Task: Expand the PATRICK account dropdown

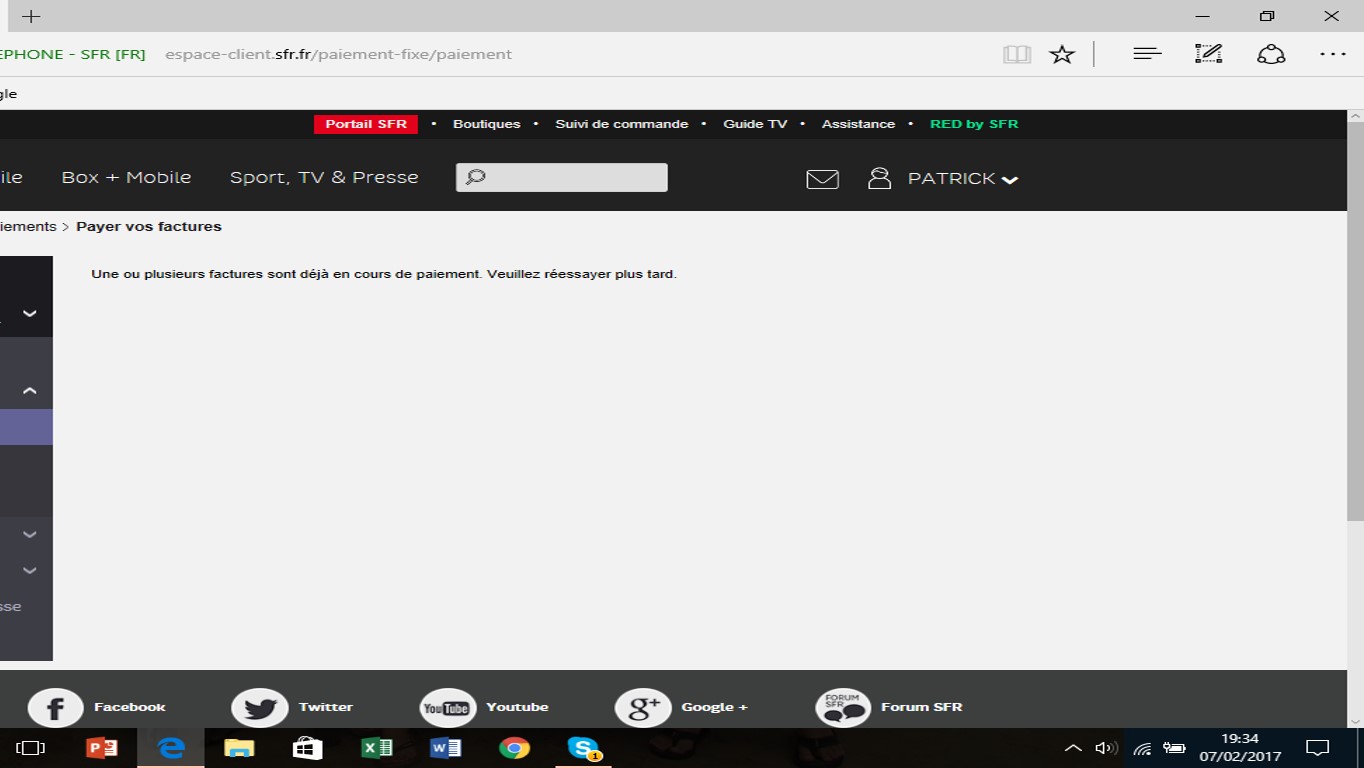Action: click(1010, 180)
